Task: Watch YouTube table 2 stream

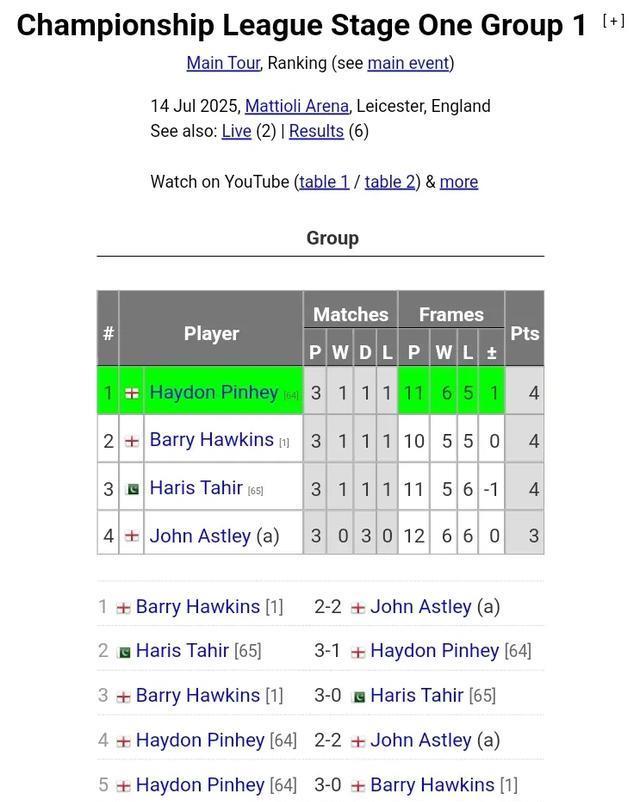Action: tap(390, 182)
